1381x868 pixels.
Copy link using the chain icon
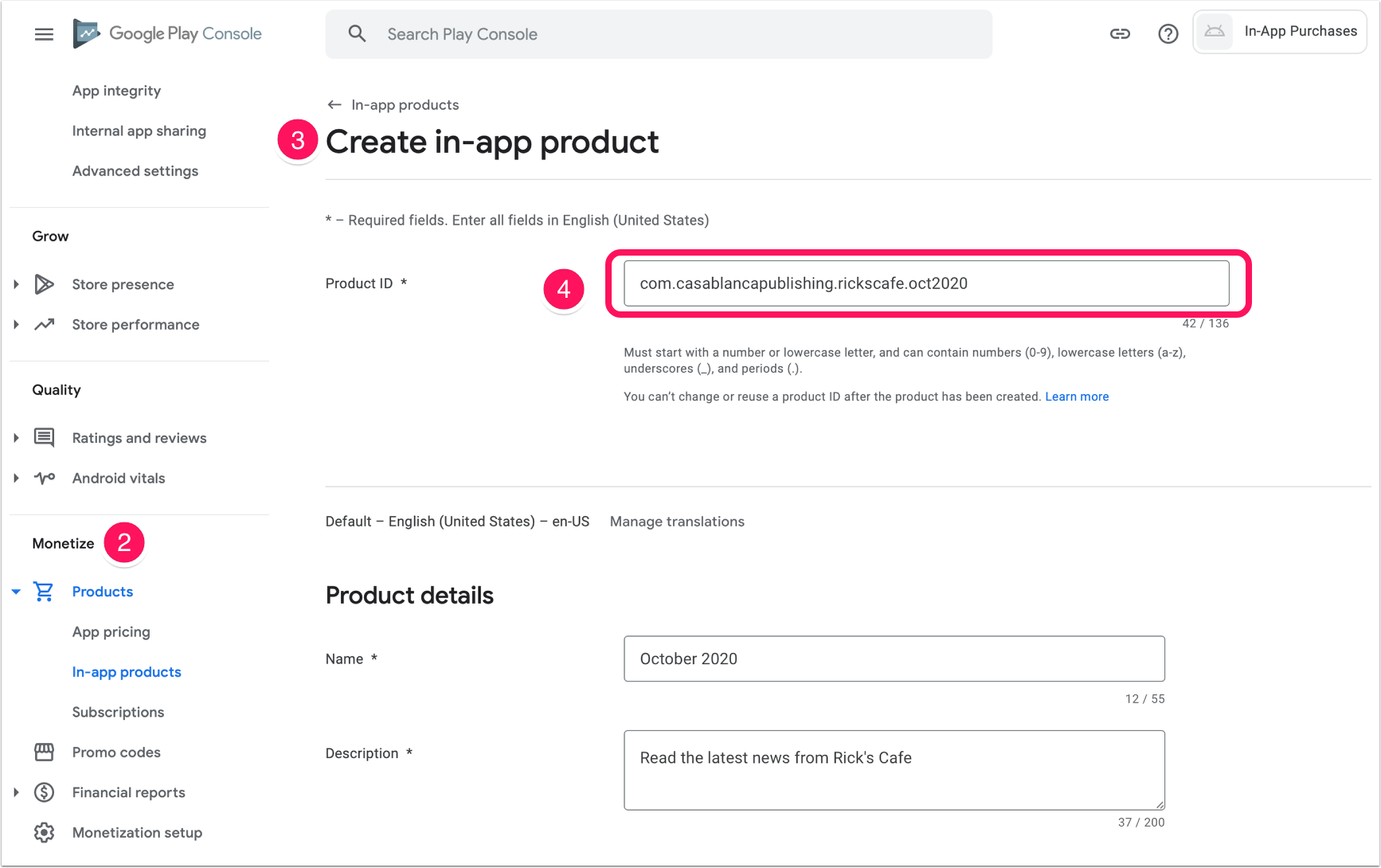(x=1120, y=33)
